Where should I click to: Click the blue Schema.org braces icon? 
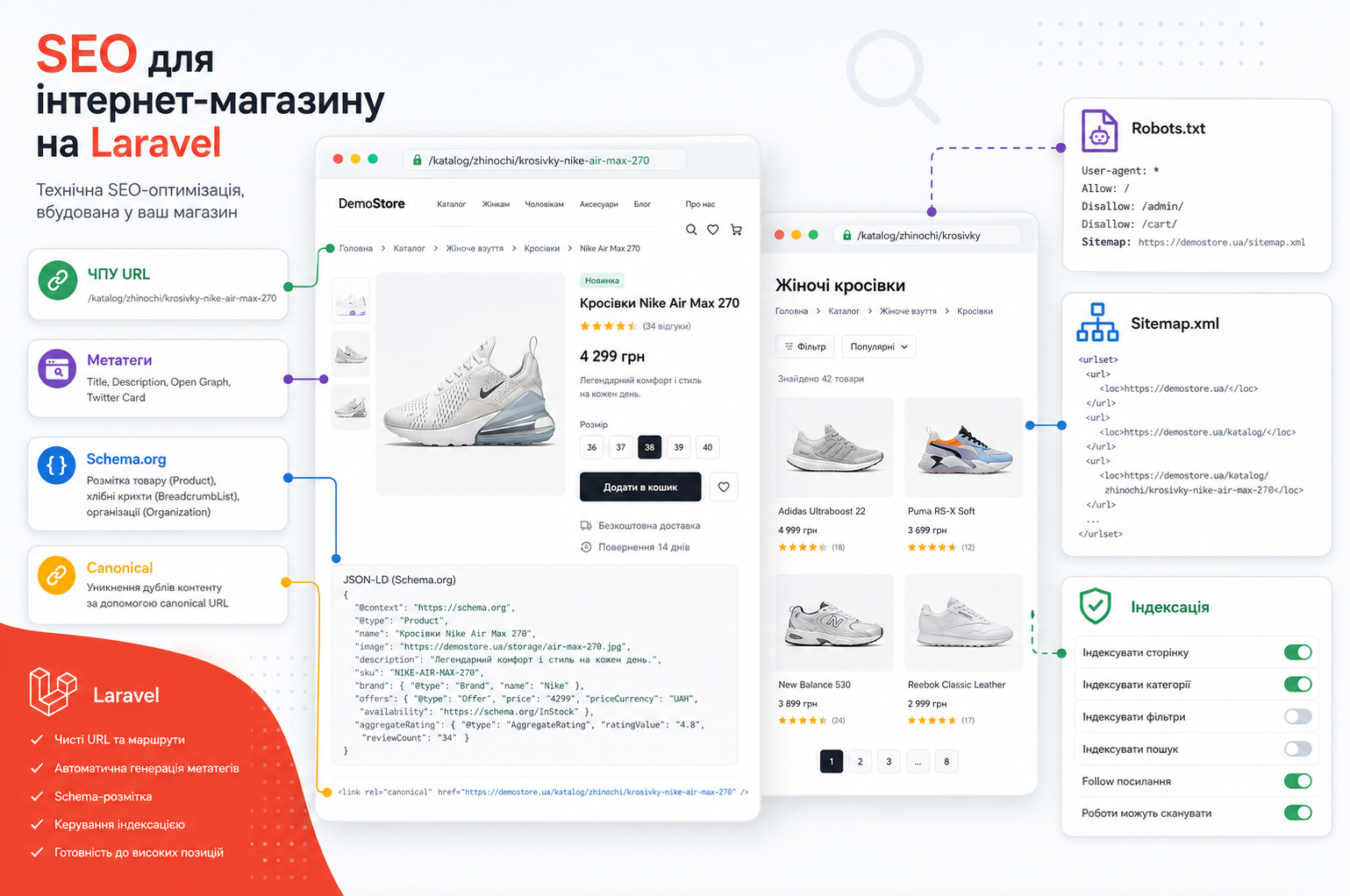pyautogui.click(x=57, y=465)
